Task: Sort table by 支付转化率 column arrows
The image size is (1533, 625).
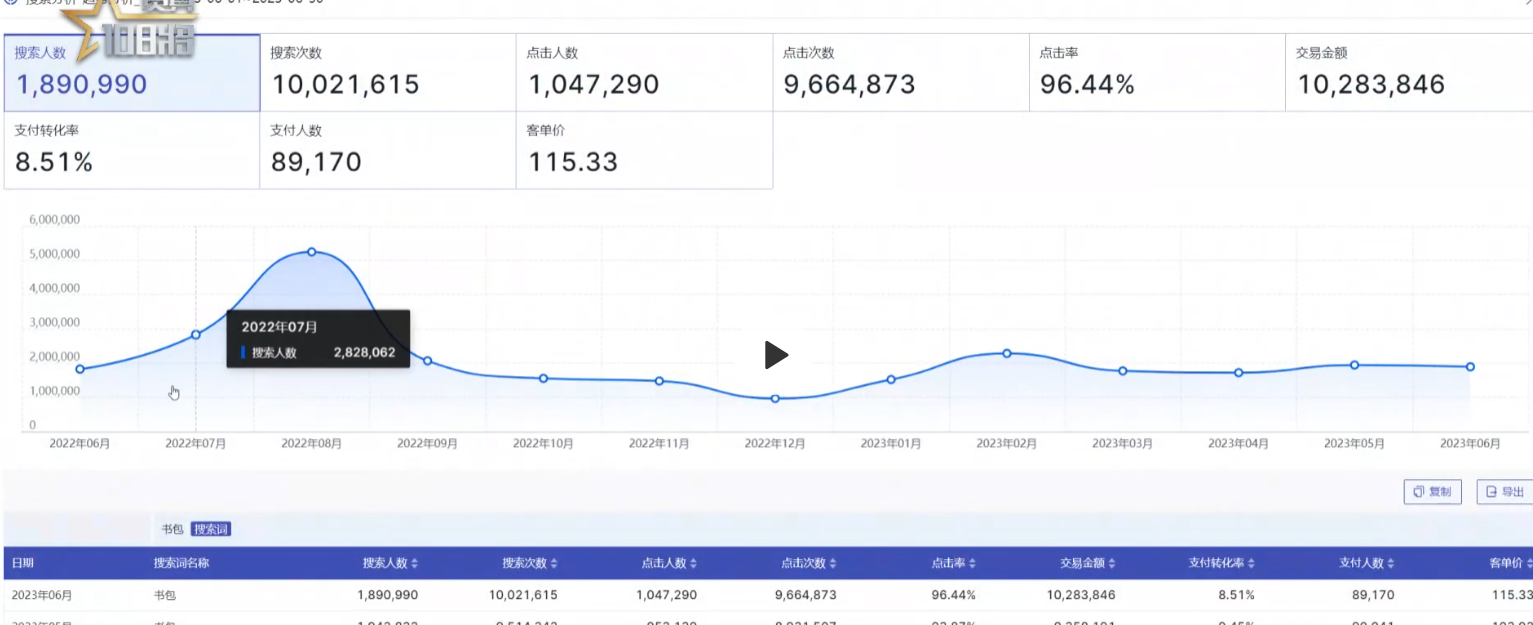Action: [x=1252, y=564]
